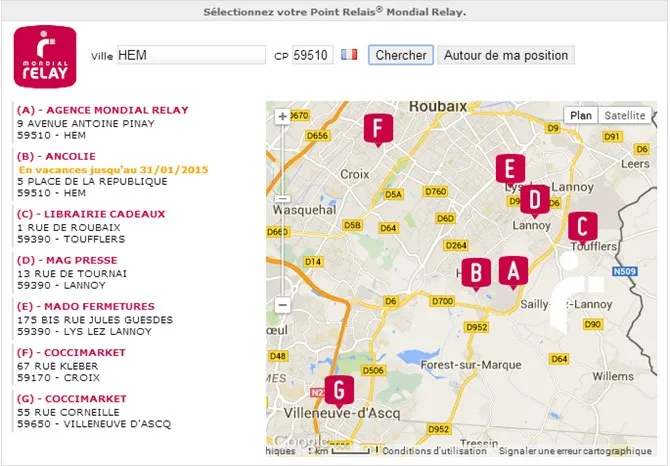
Task: Click Wasquehal label on the map
Action: [304, 210]
